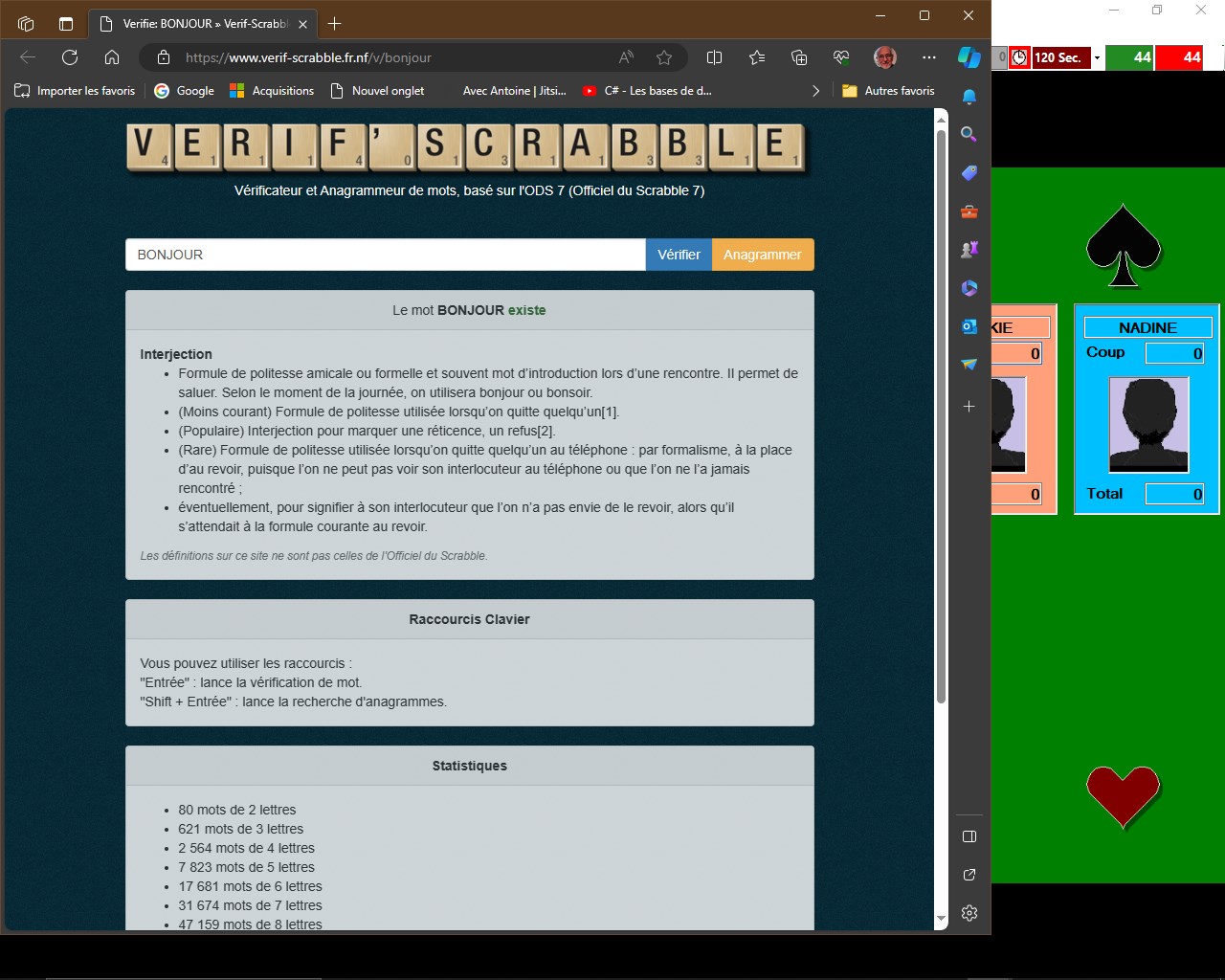Click the 'Statistiques' panel heading
The image size is (1225, 980).
[469, 766]
